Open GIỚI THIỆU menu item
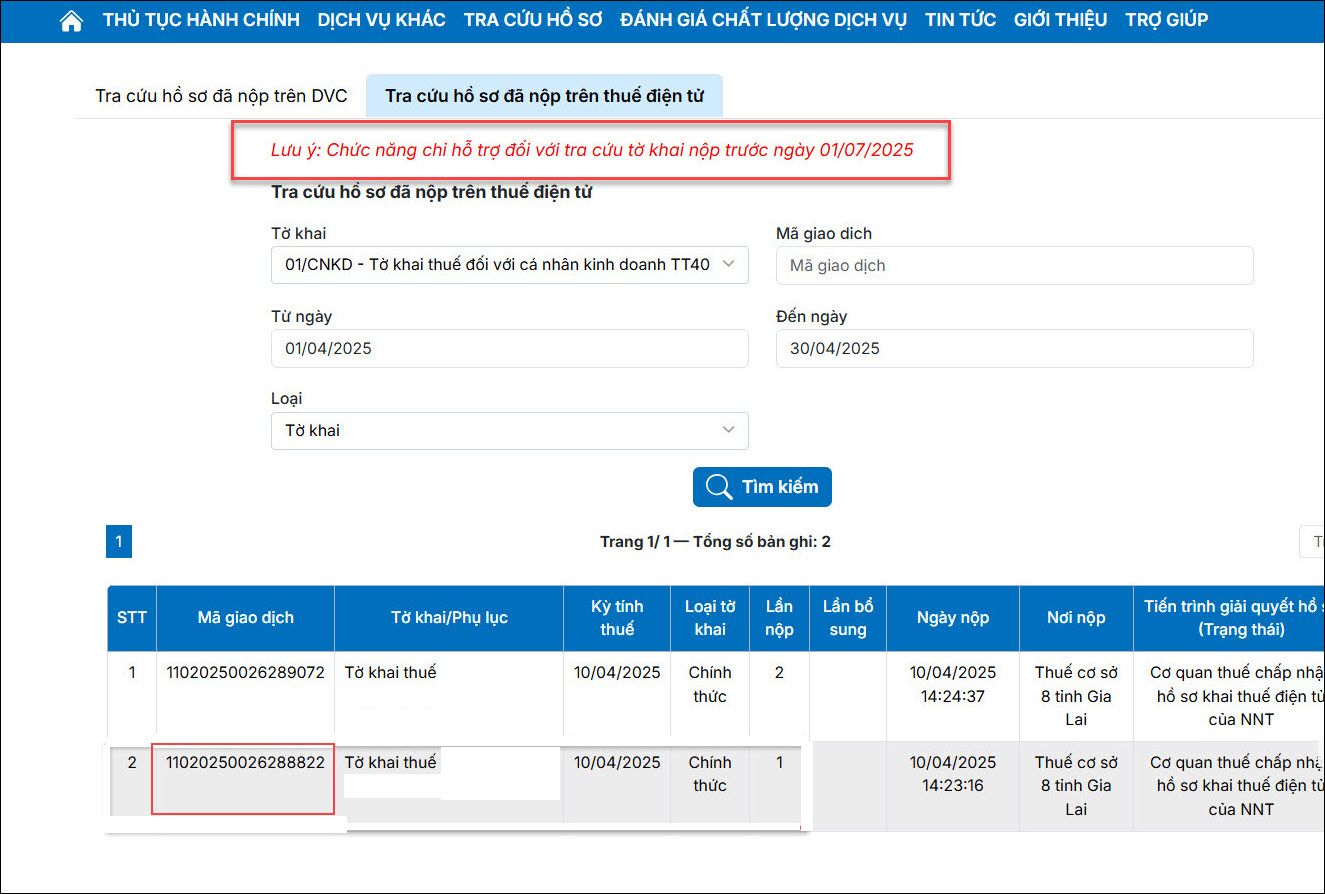The image size is (1325, 894). 1060,20
